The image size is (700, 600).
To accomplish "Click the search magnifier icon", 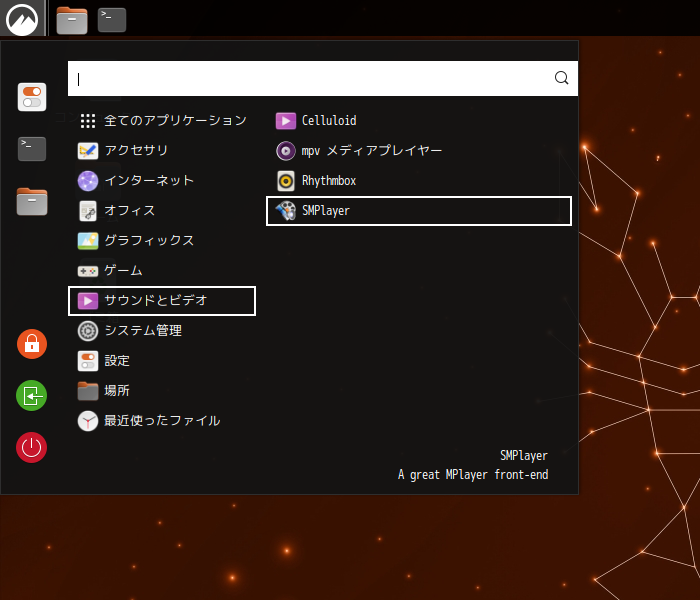I will click(x=561, y=78).
